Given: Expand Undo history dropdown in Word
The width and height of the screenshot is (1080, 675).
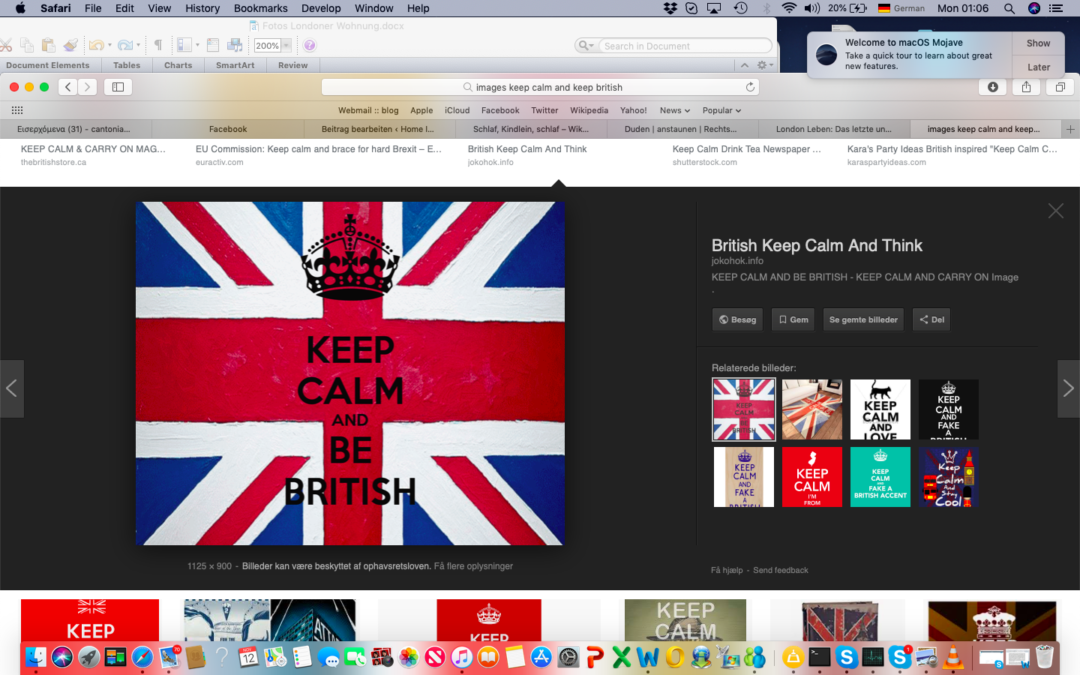Looking at the screenshot, I should [x=110, y=45].
